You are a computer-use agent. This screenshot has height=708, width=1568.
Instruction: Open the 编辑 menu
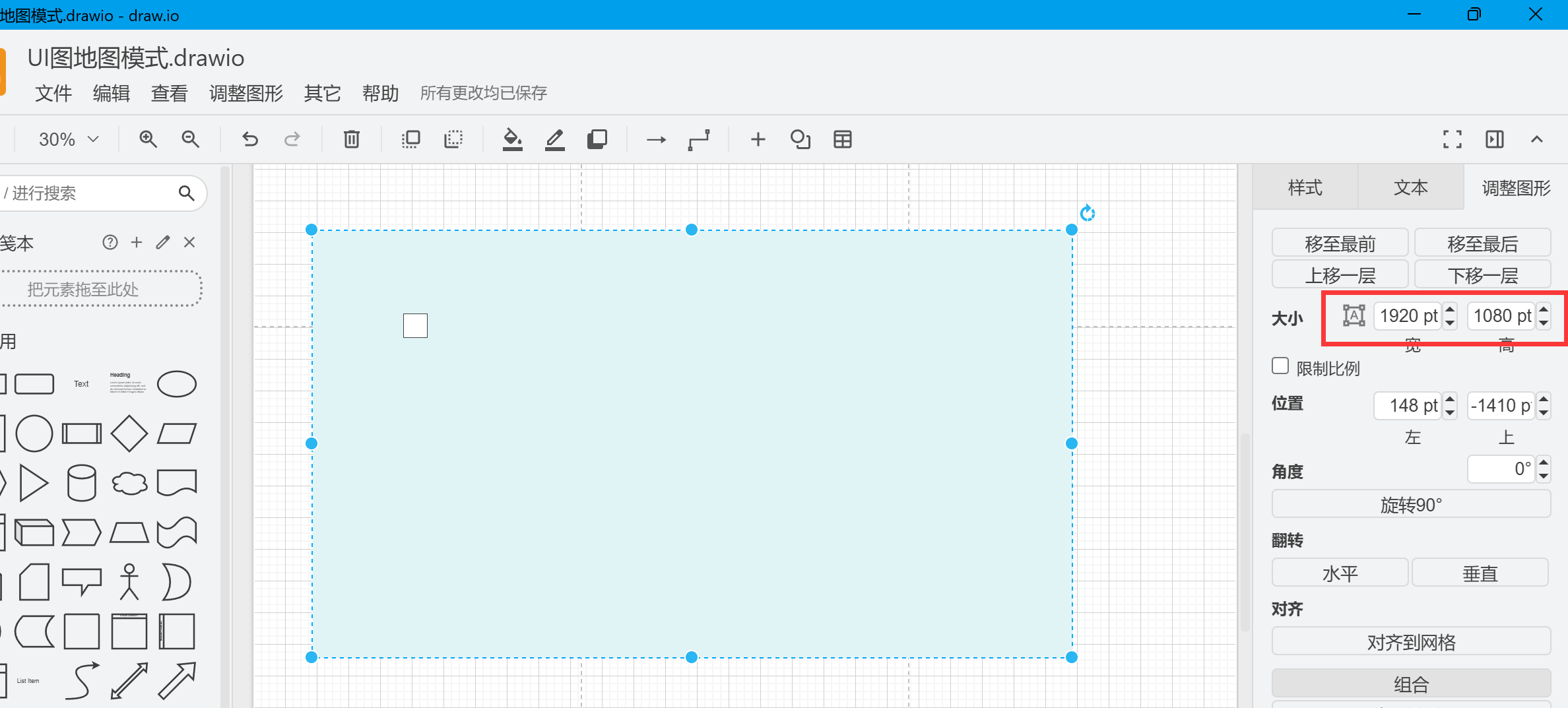[x=112, y=93]
